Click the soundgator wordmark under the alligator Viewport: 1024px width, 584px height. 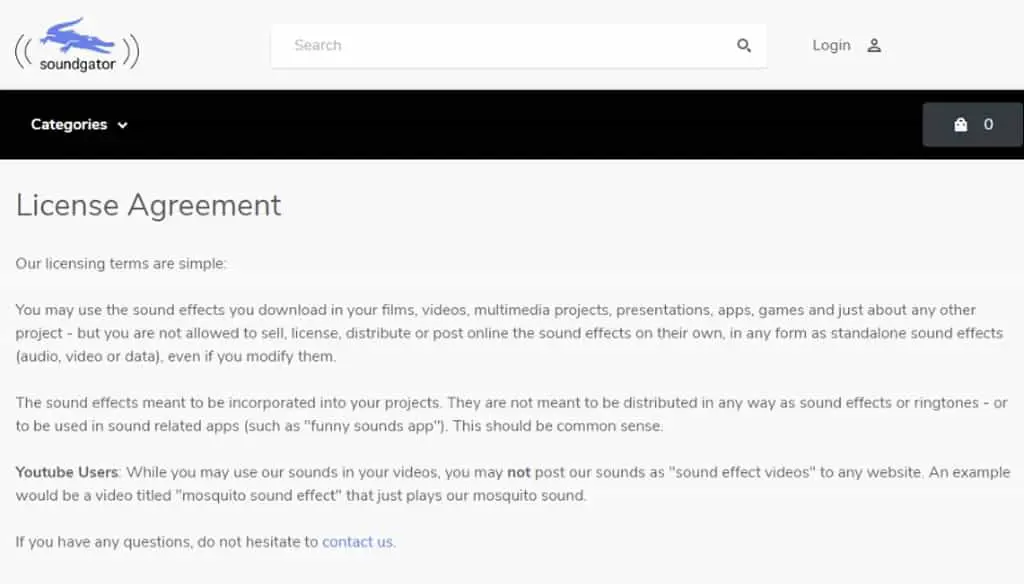77,64
